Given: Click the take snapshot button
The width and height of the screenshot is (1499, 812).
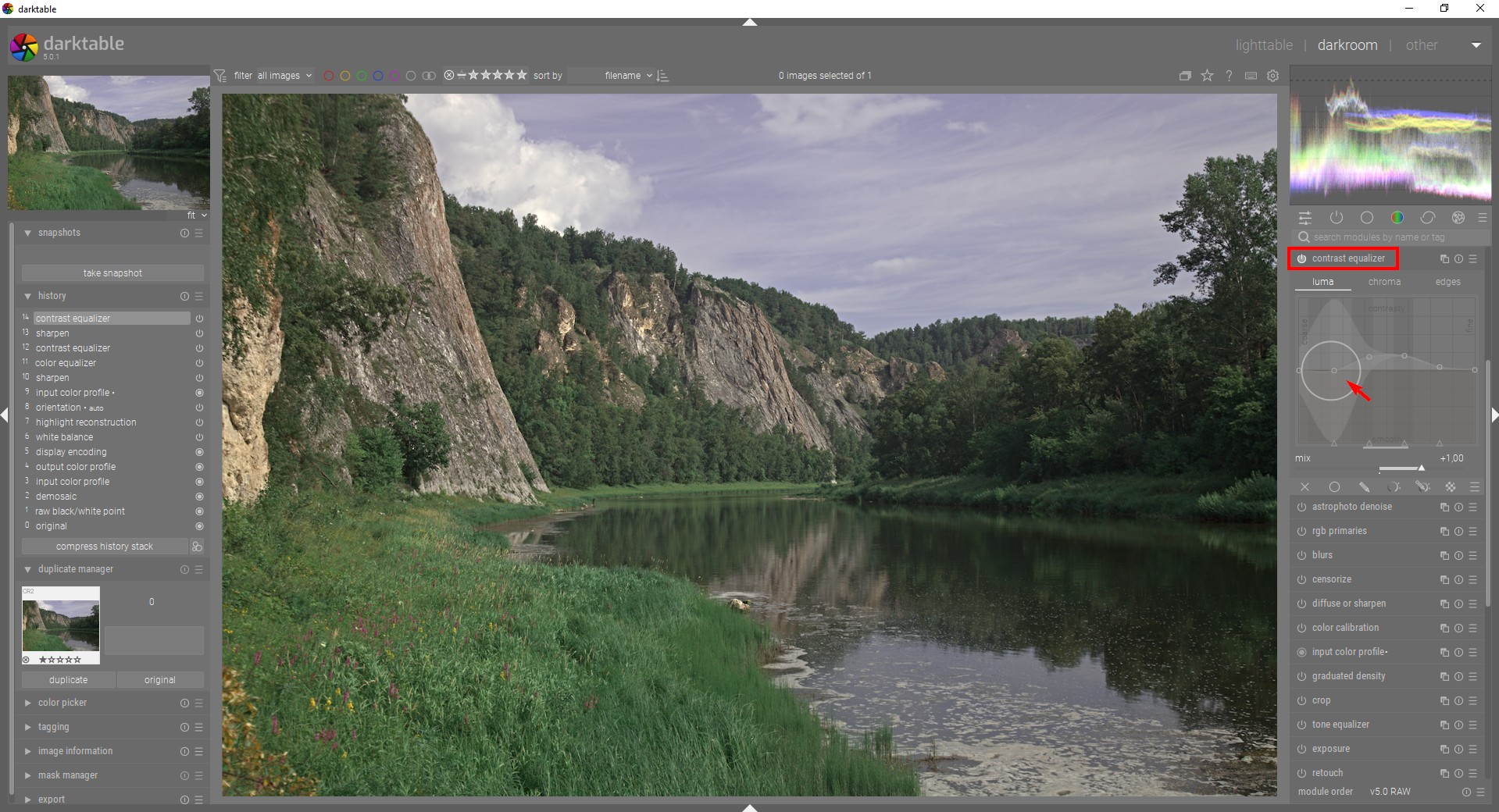Looking at the screenshot, I should 112,273.
